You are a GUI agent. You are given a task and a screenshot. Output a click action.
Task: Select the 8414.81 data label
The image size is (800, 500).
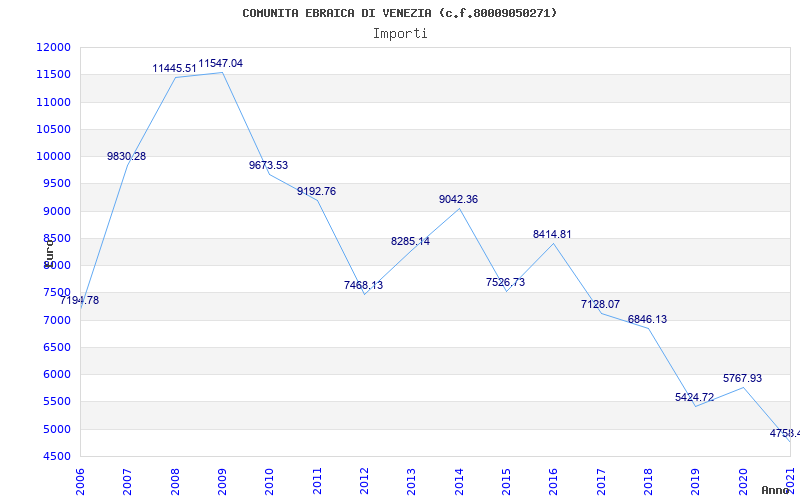(552, 234)
